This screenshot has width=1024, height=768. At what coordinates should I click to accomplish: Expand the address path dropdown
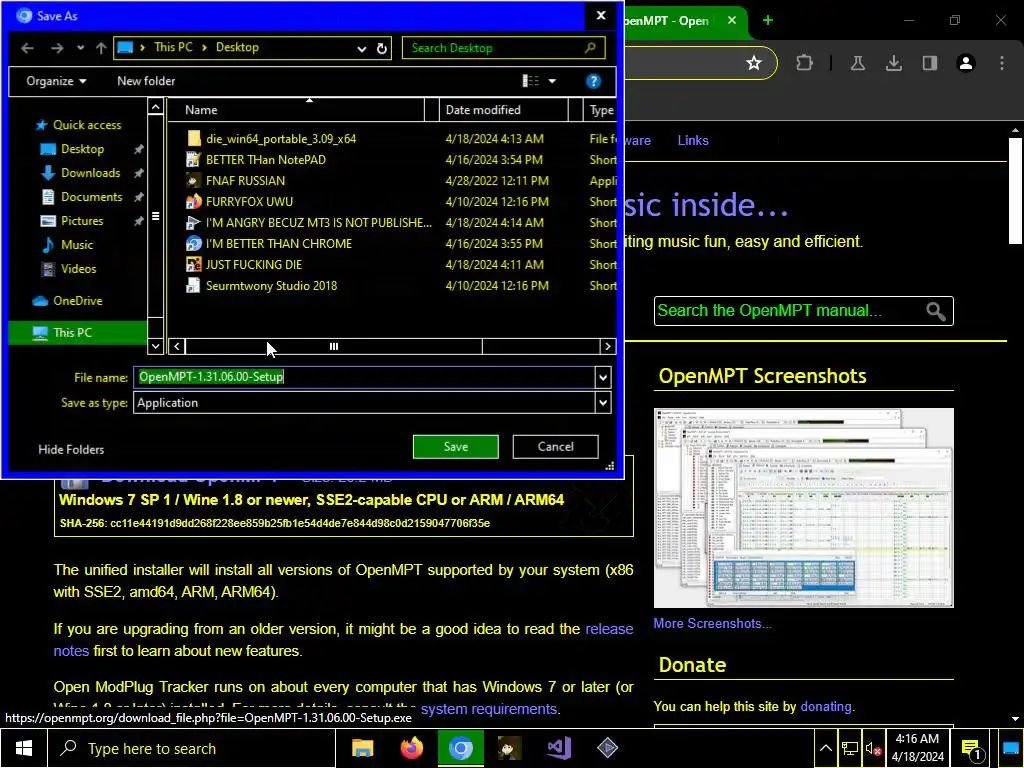coord(361,48)
